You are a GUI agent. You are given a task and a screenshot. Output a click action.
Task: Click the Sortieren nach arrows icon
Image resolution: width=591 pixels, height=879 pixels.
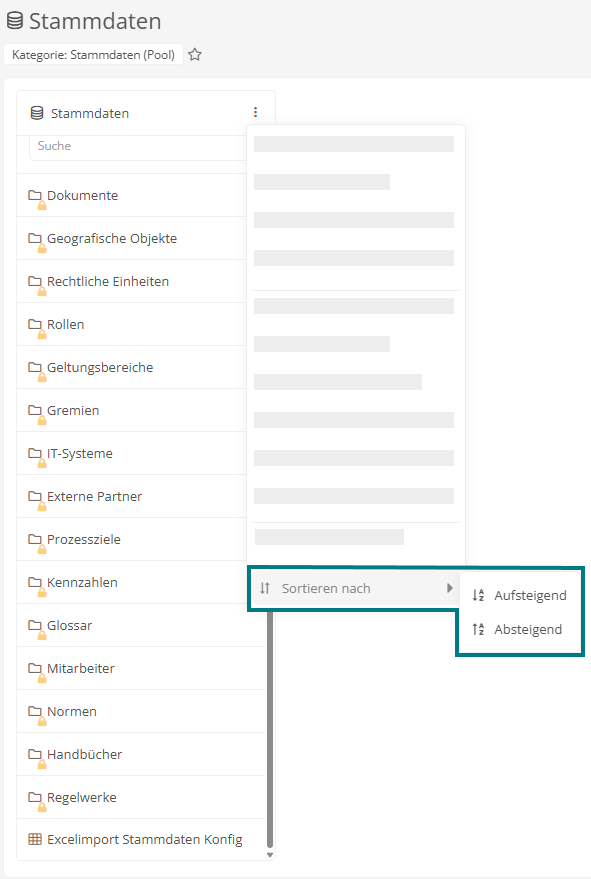pos(265,588)
